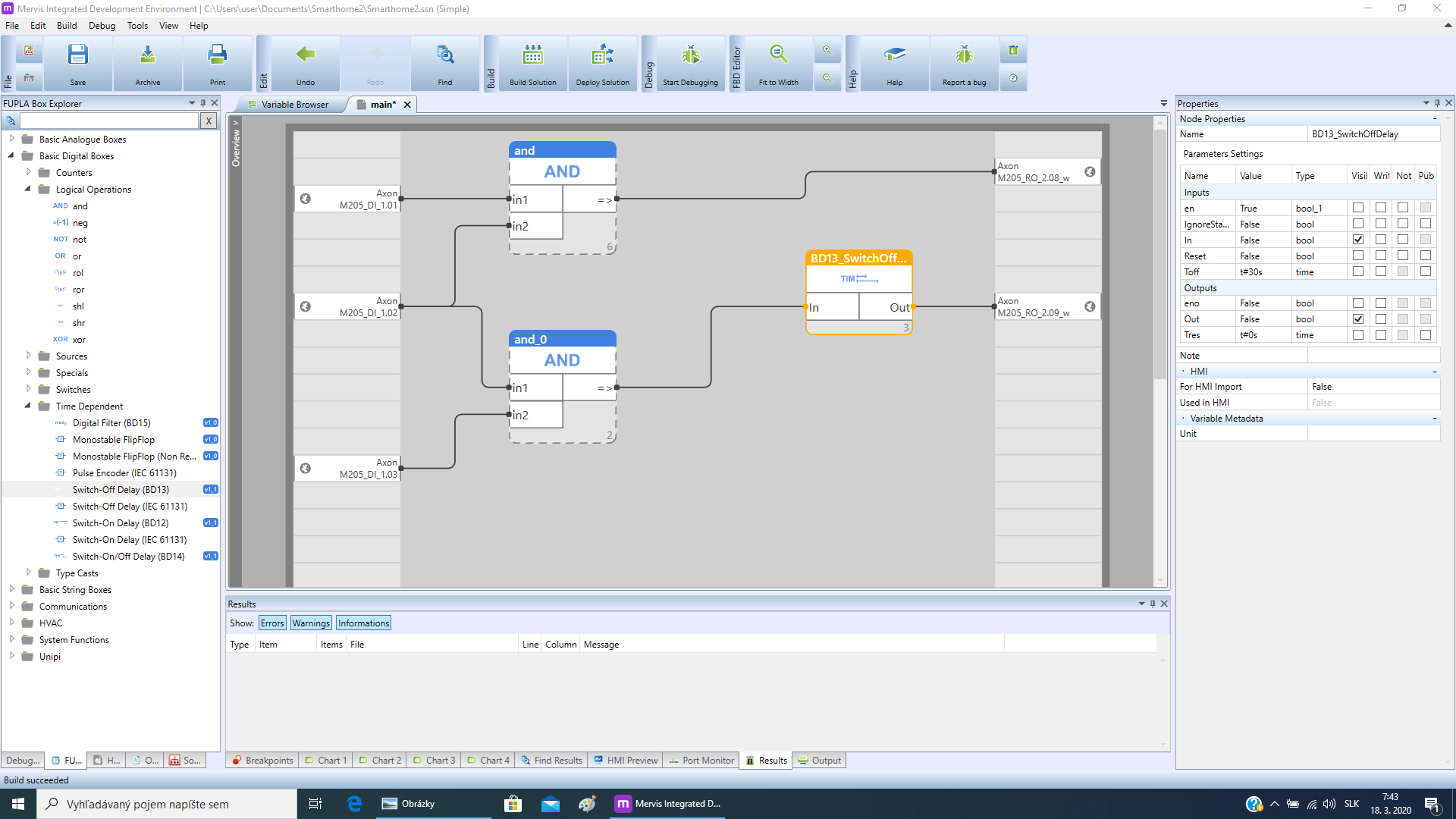Expand the Counters folder
The height and width of the screenshot is (819, 1456).
click(x=28, y=172)
